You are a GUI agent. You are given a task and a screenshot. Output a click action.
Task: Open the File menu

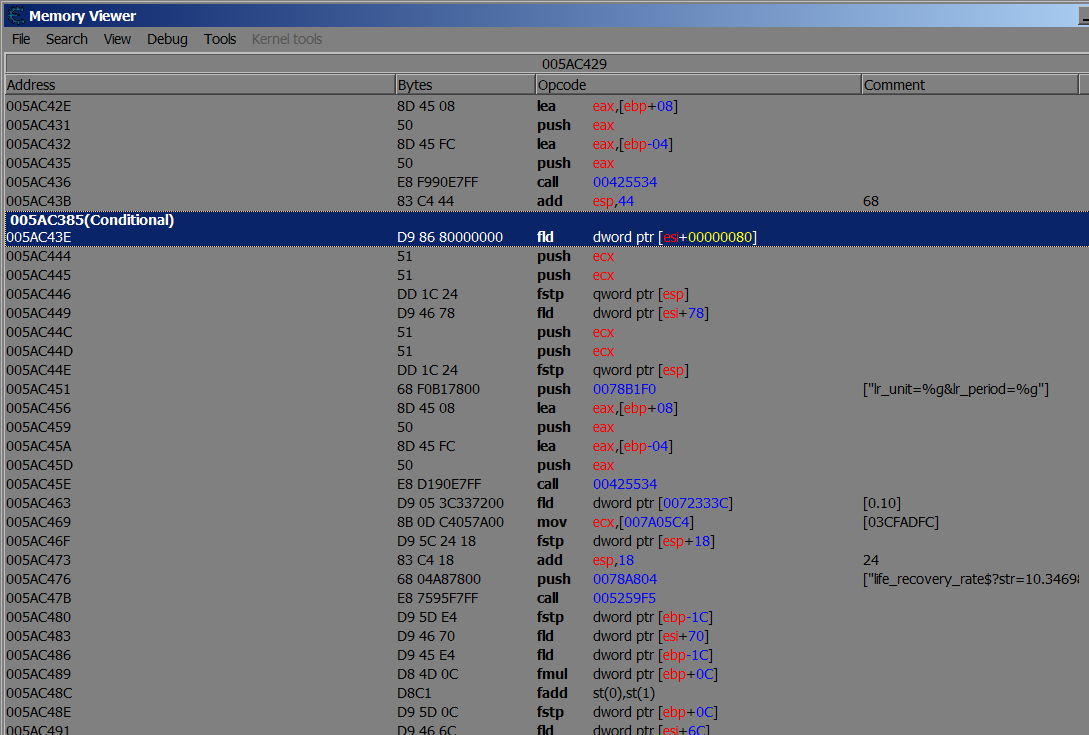point(21,39)
